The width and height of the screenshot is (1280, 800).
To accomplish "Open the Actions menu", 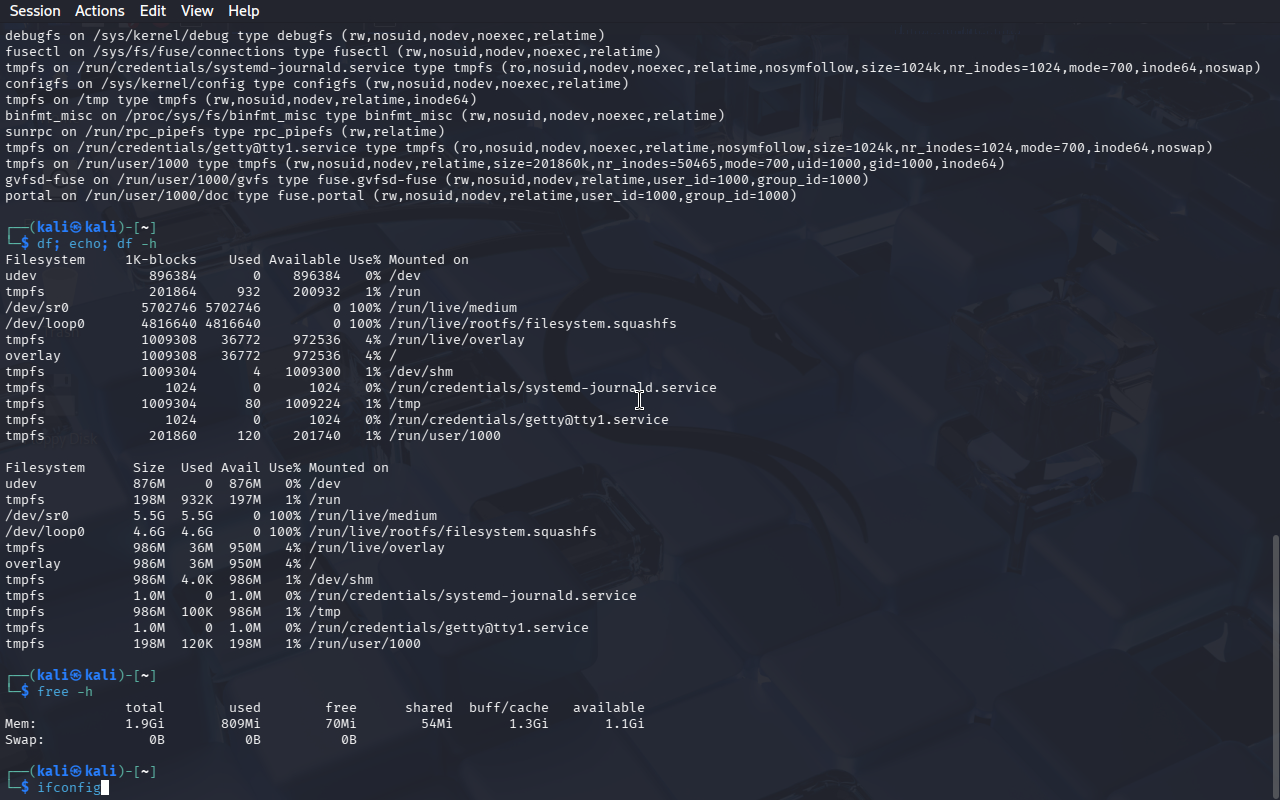I will [x=100, y=11].
